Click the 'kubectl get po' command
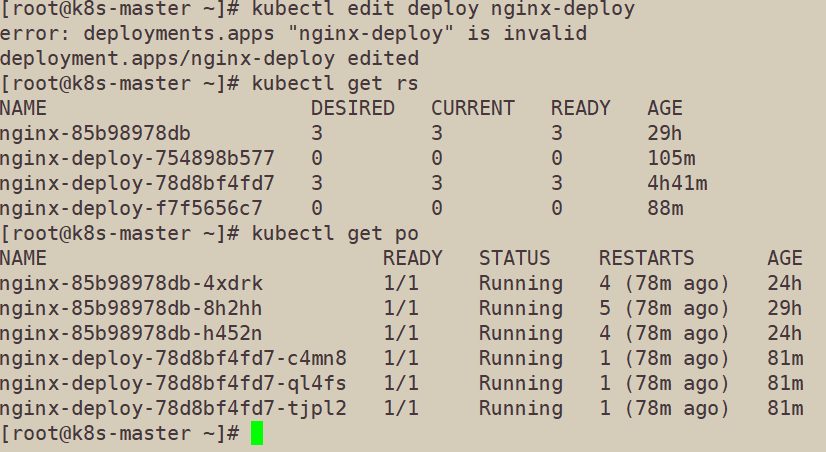Image resolution: width=826 pixels, height=452 pixels. tap(335, 233)
